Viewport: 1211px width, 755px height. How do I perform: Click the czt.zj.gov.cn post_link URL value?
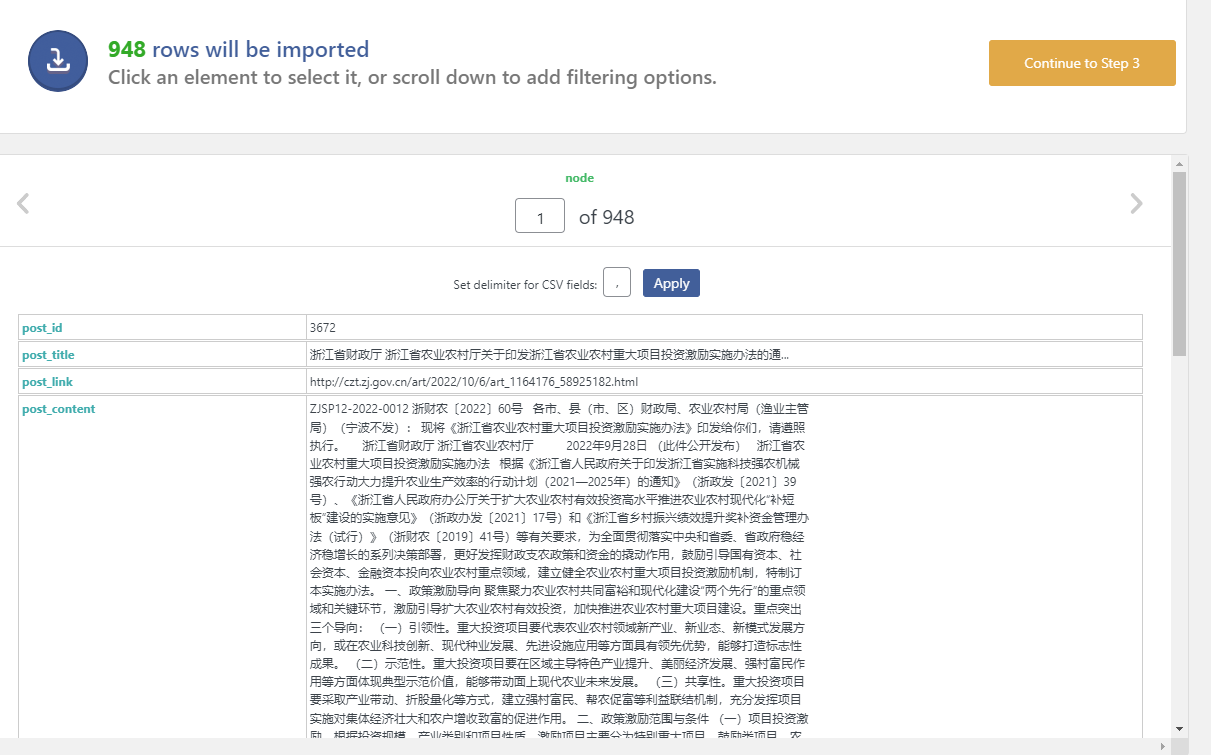click(x=473, y=382)
